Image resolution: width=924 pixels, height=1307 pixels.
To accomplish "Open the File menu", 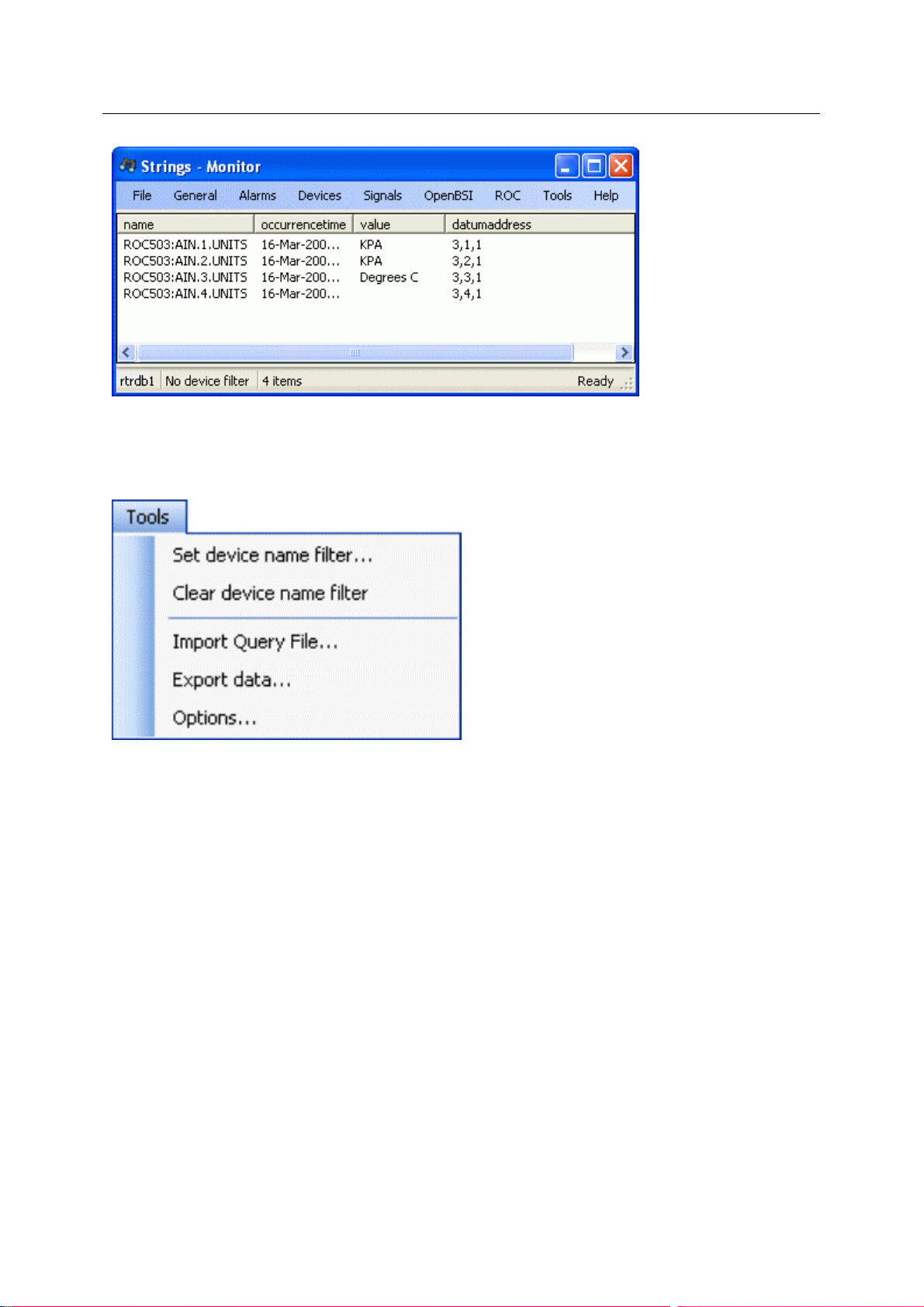I will (x=142, y=195).
